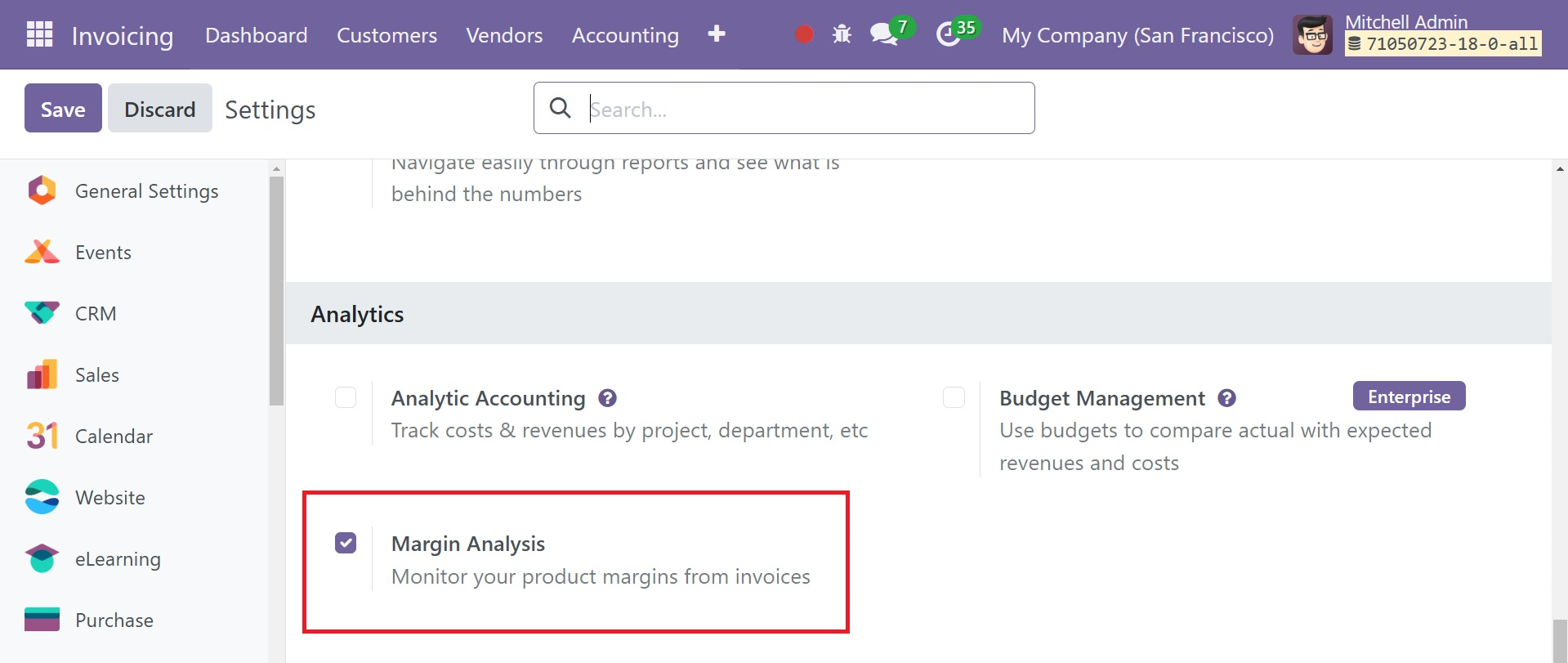Open the Events settings tab label
This screenshot has height=663, width=1568.
coord(103,253)
